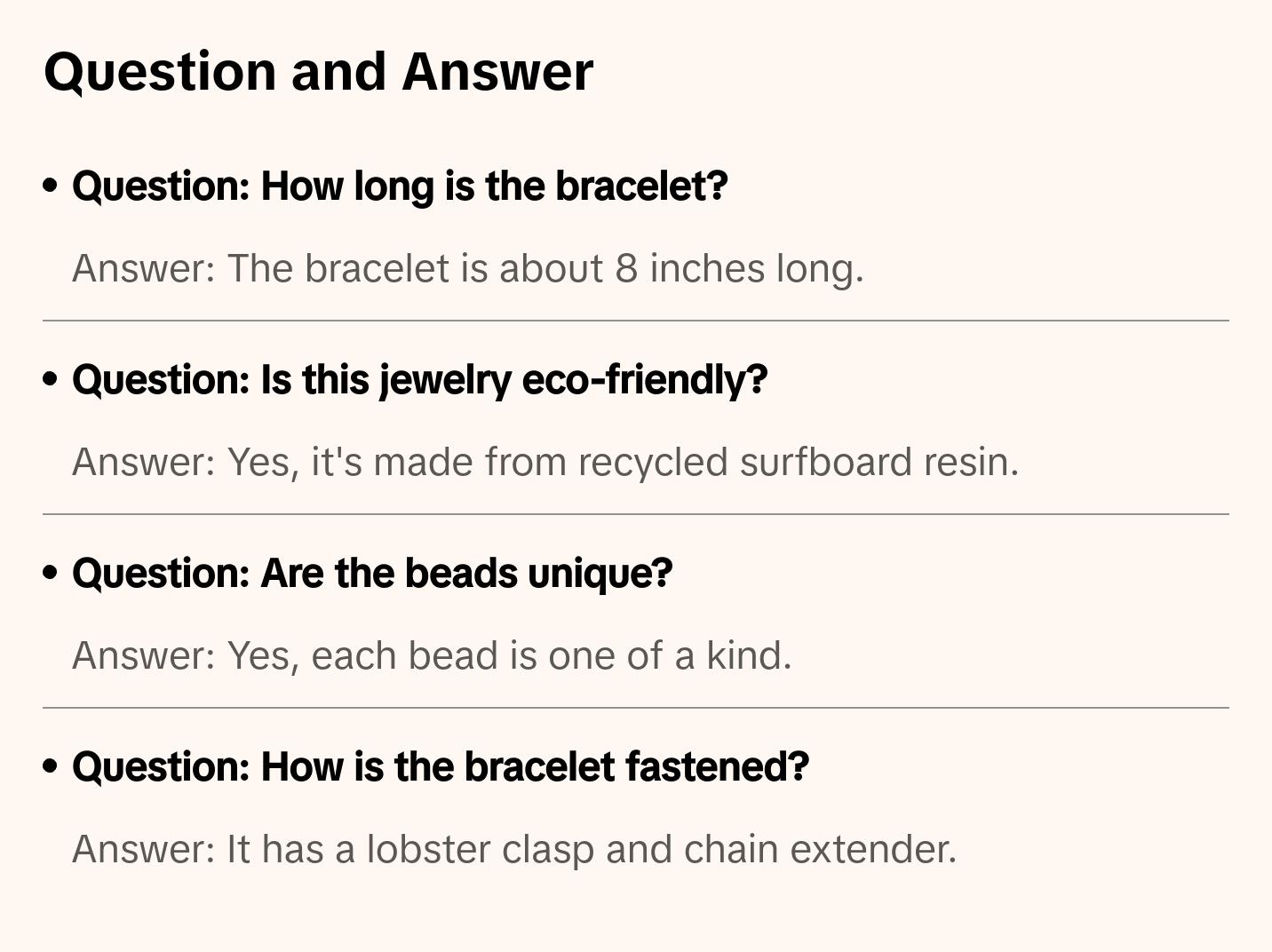Click the bullet before the bracelet fastened question
This screenshot has height=952, width=1272.
pyautogui.click(x=51, y=767)
